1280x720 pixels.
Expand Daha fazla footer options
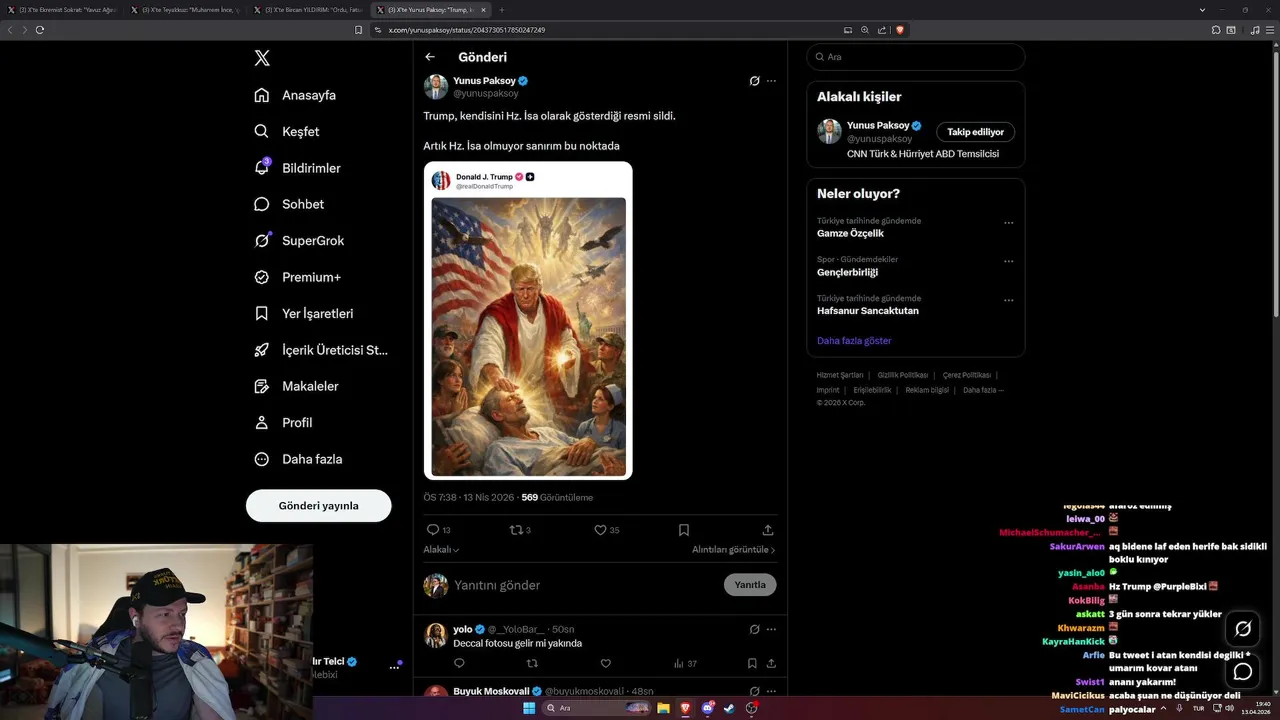[983, 390]
